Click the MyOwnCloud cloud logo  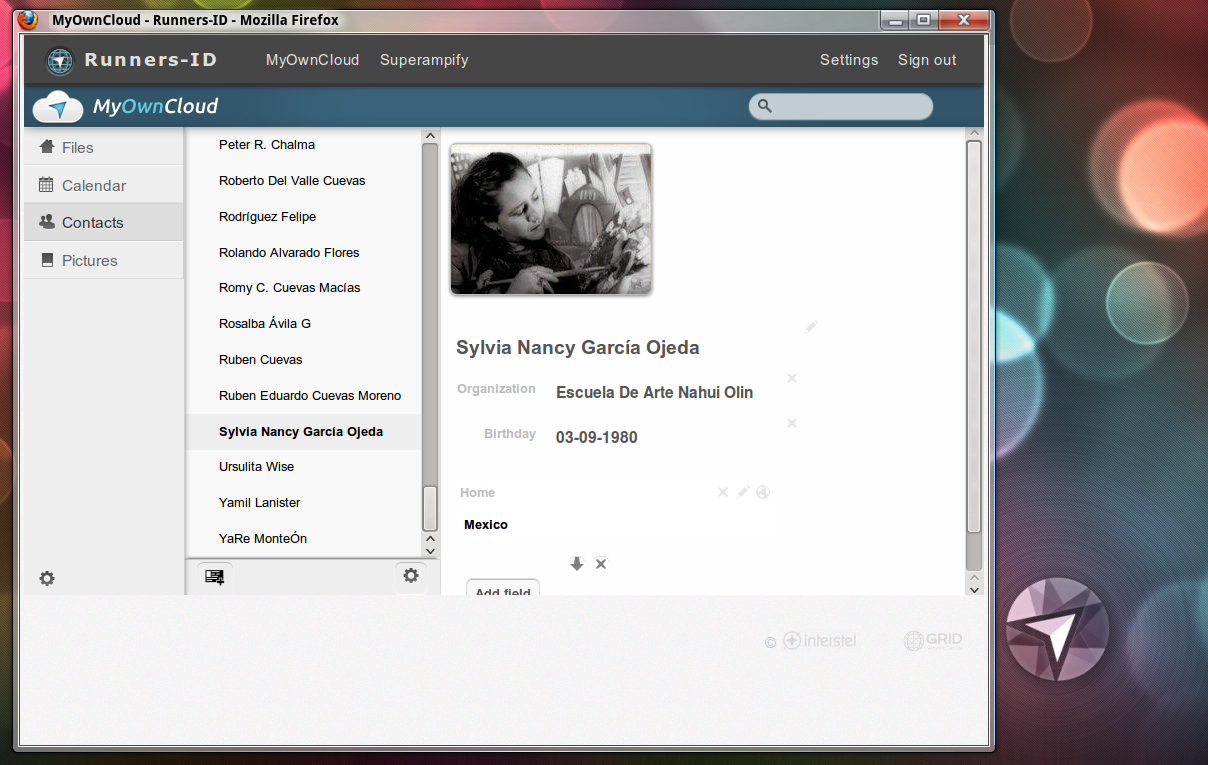57,106
